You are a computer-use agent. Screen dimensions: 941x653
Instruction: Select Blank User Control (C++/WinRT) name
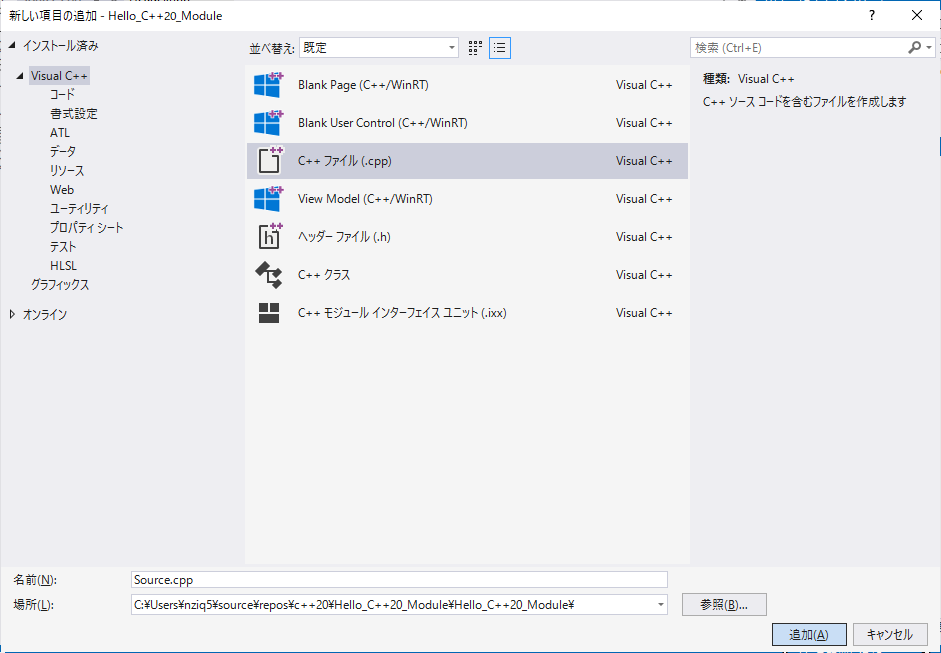point(382,123)
